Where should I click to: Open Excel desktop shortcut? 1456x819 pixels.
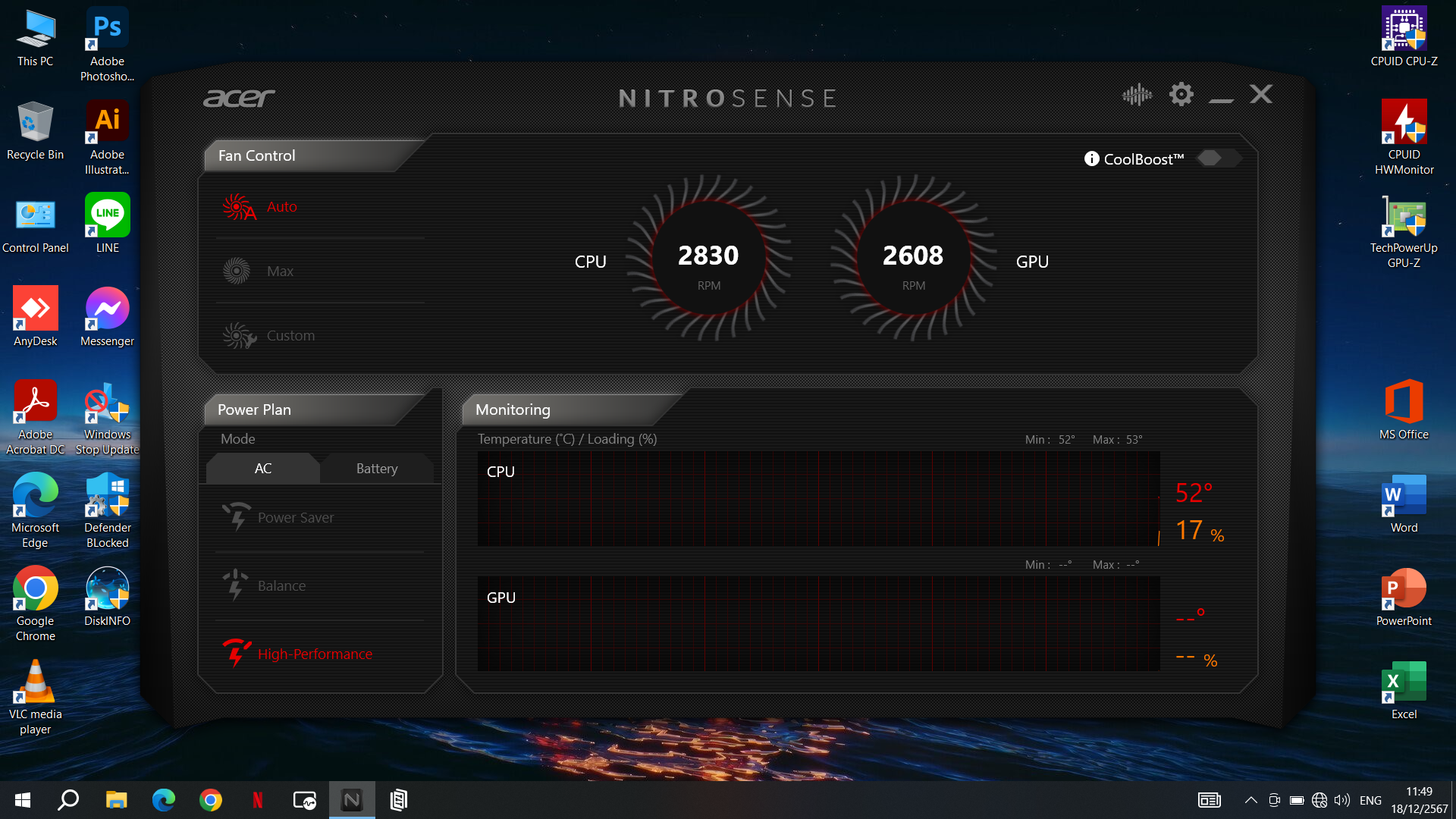tap(1404, 690)
